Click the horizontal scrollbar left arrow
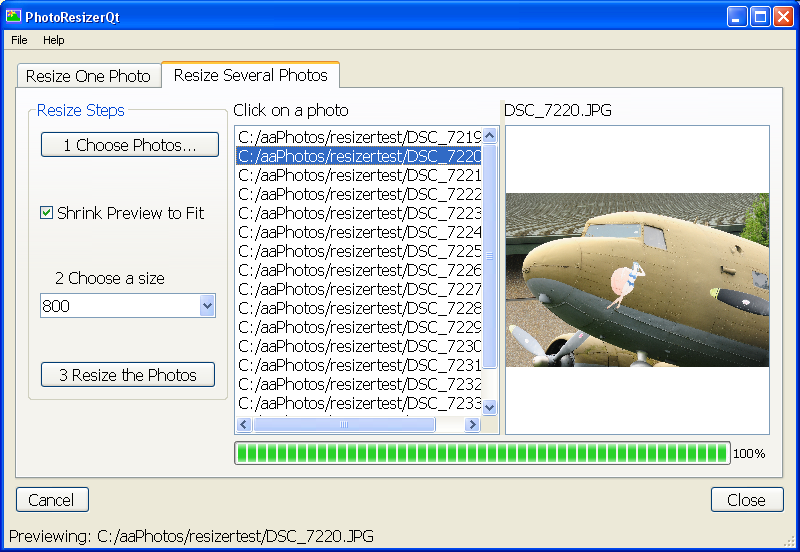This screenshot has width=800, height=552. [243, 425]
